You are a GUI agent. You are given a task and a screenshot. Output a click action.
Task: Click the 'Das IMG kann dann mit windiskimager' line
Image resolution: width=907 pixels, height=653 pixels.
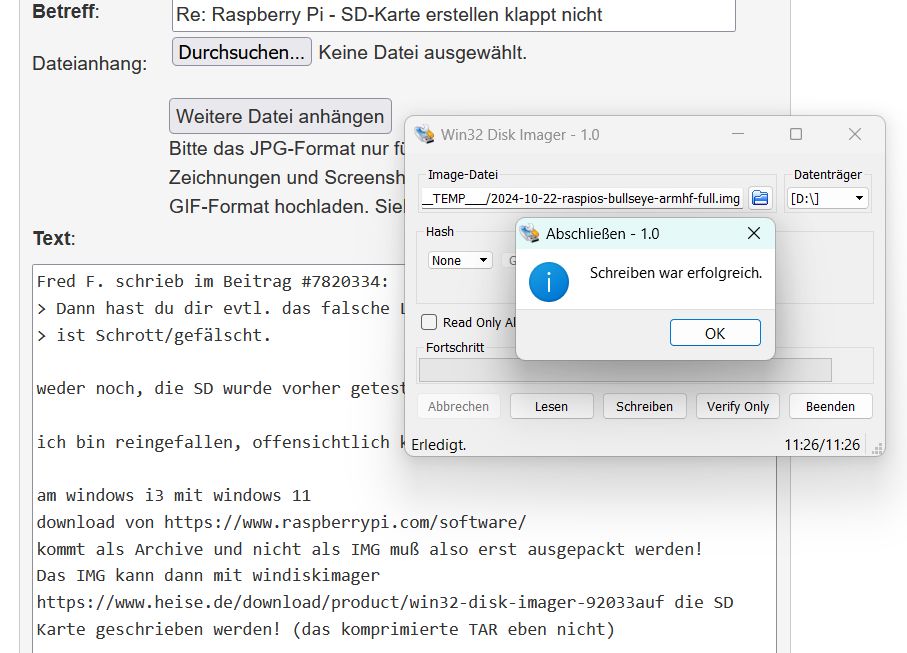208,575
